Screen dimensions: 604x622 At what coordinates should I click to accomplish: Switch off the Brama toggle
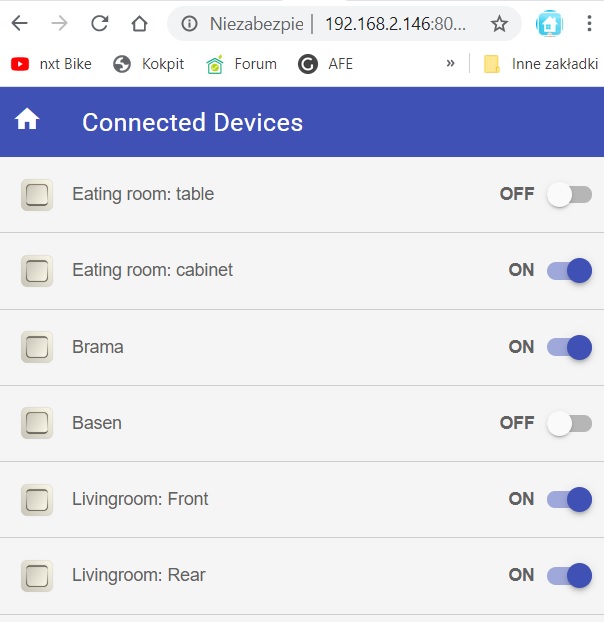[569, 347]
